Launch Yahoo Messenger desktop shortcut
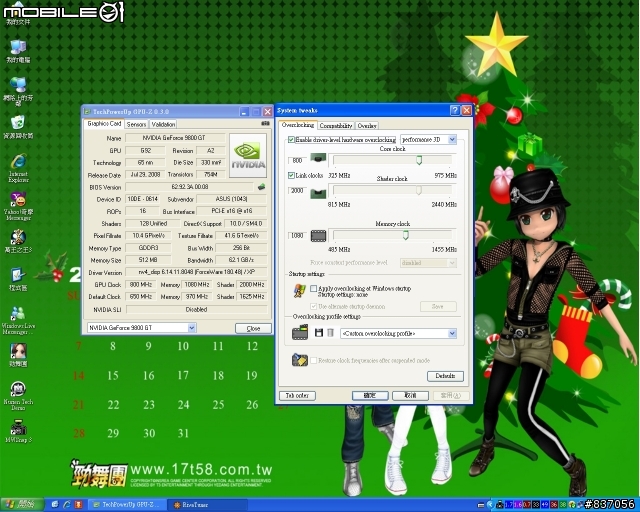This screenshot has height=512, width=640. pyautogui.click(x=18, y=206)
